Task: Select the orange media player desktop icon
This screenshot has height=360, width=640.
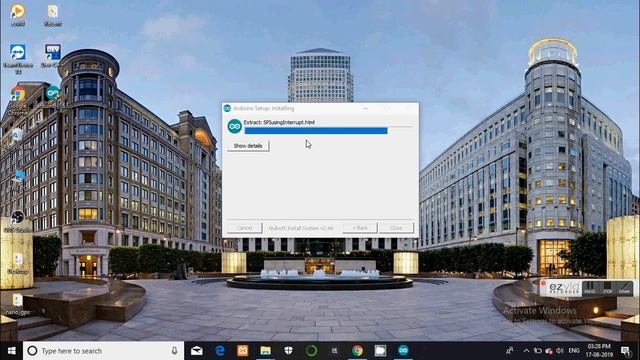Action: (18, 15)
